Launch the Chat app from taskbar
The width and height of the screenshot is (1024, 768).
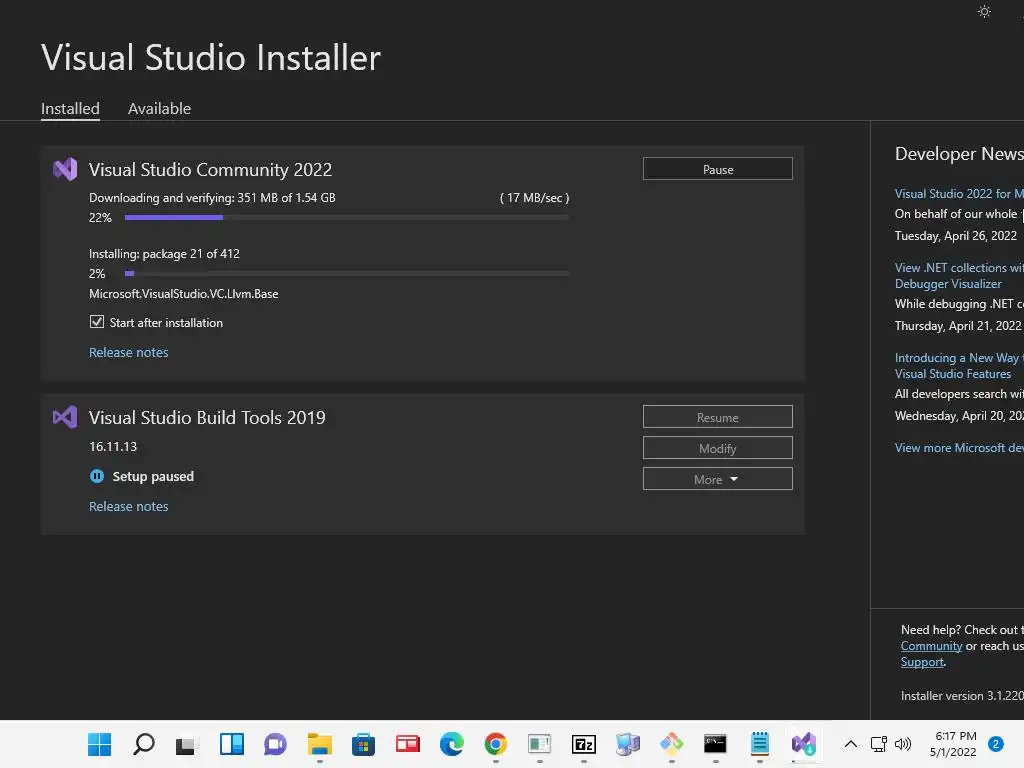coord(276,744)
